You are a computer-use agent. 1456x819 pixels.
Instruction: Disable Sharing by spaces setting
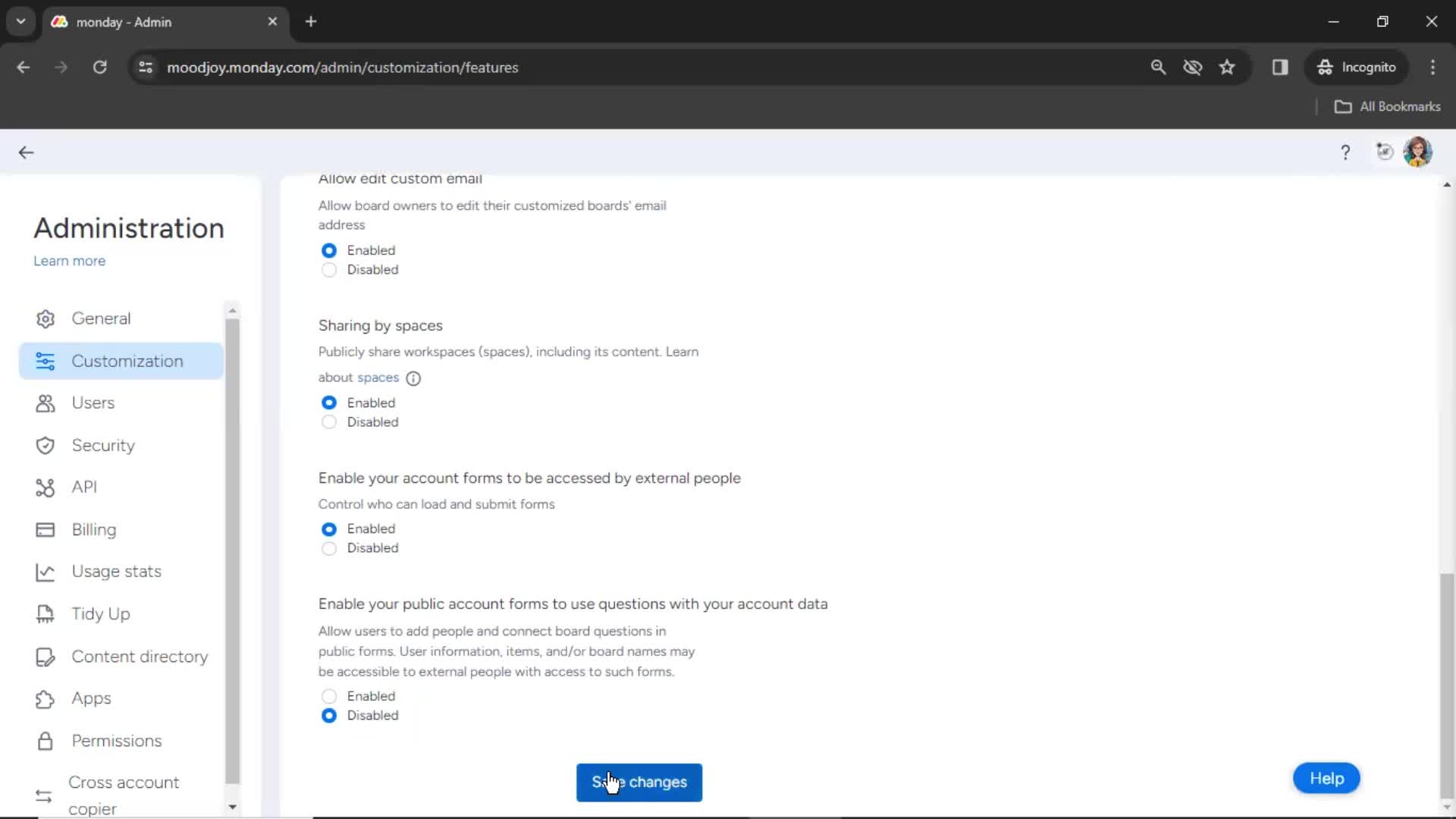pyautogui.click(x=328, y=421)
